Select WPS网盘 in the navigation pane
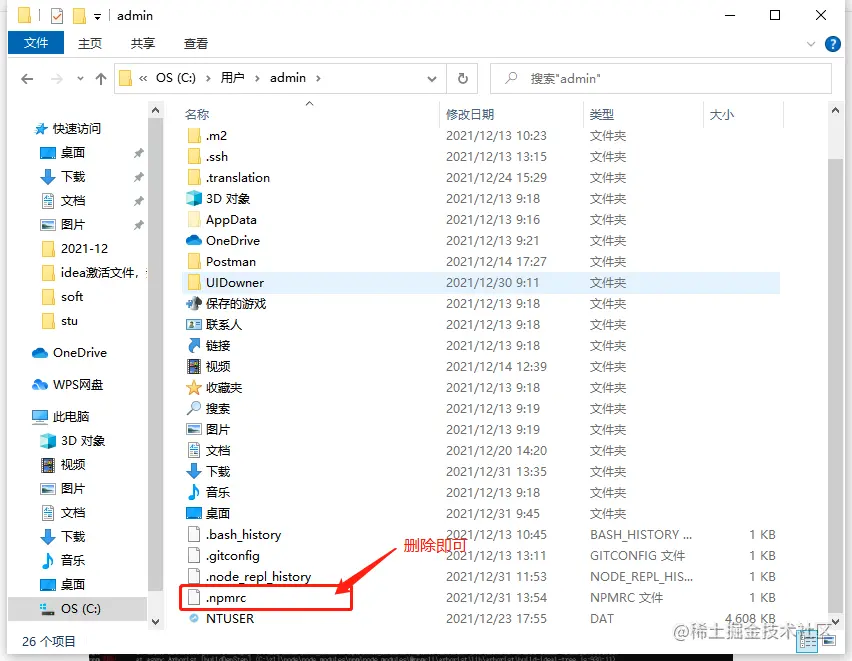 (x=78, y=385)
